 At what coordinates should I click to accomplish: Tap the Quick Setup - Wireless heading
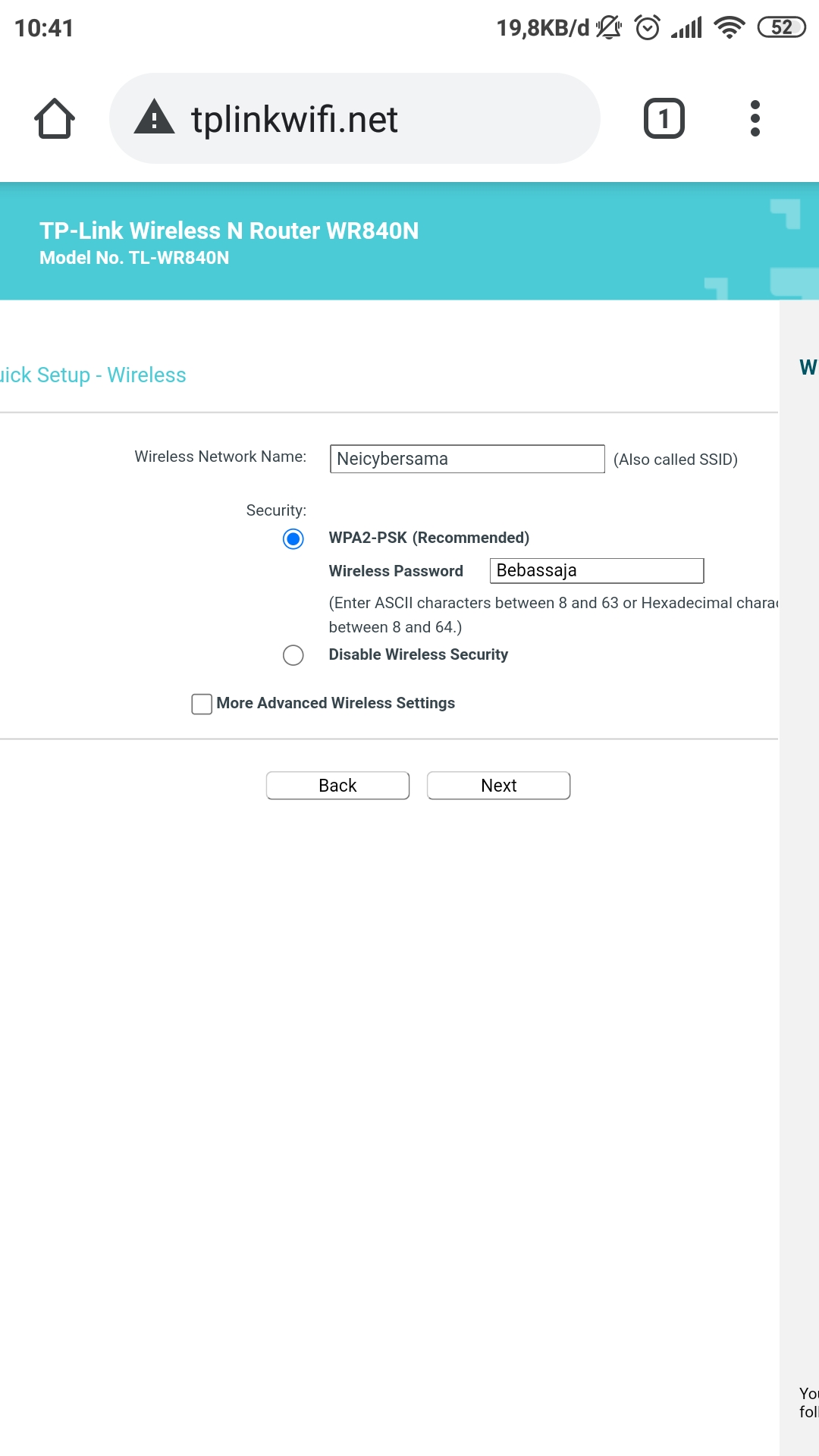click(93, 375)
